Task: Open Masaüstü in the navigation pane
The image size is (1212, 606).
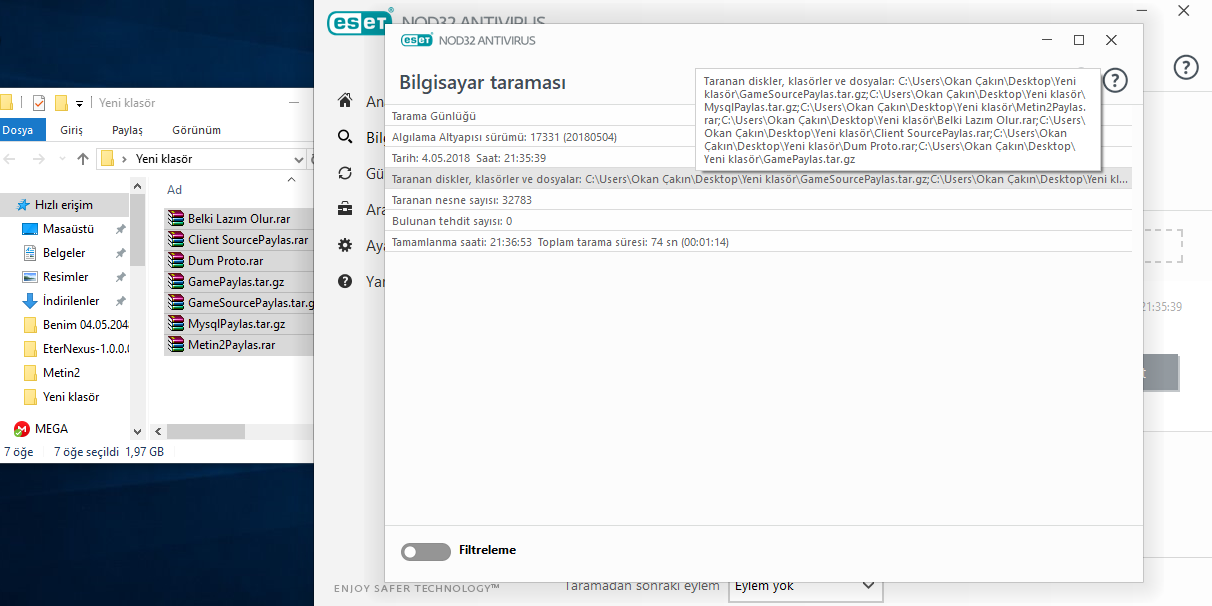Action: point(68,229)
